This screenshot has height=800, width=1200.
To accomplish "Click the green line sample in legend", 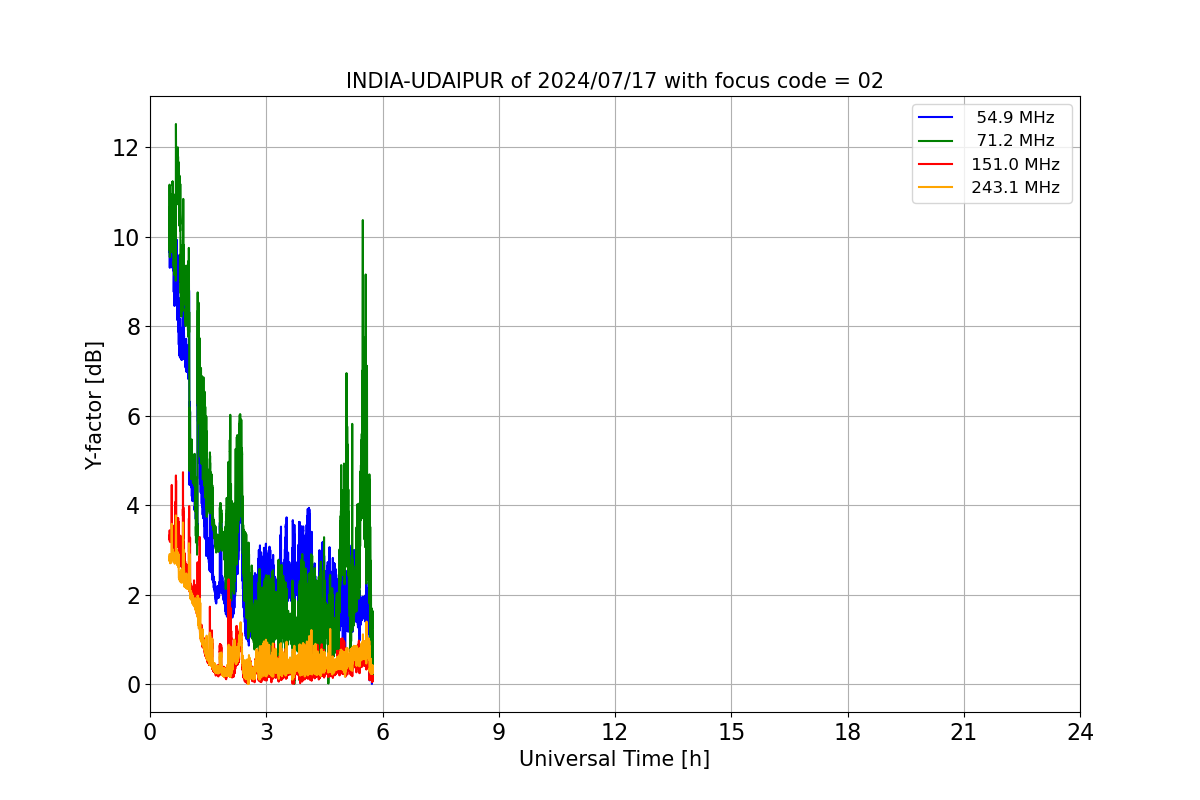I will 936,141.
